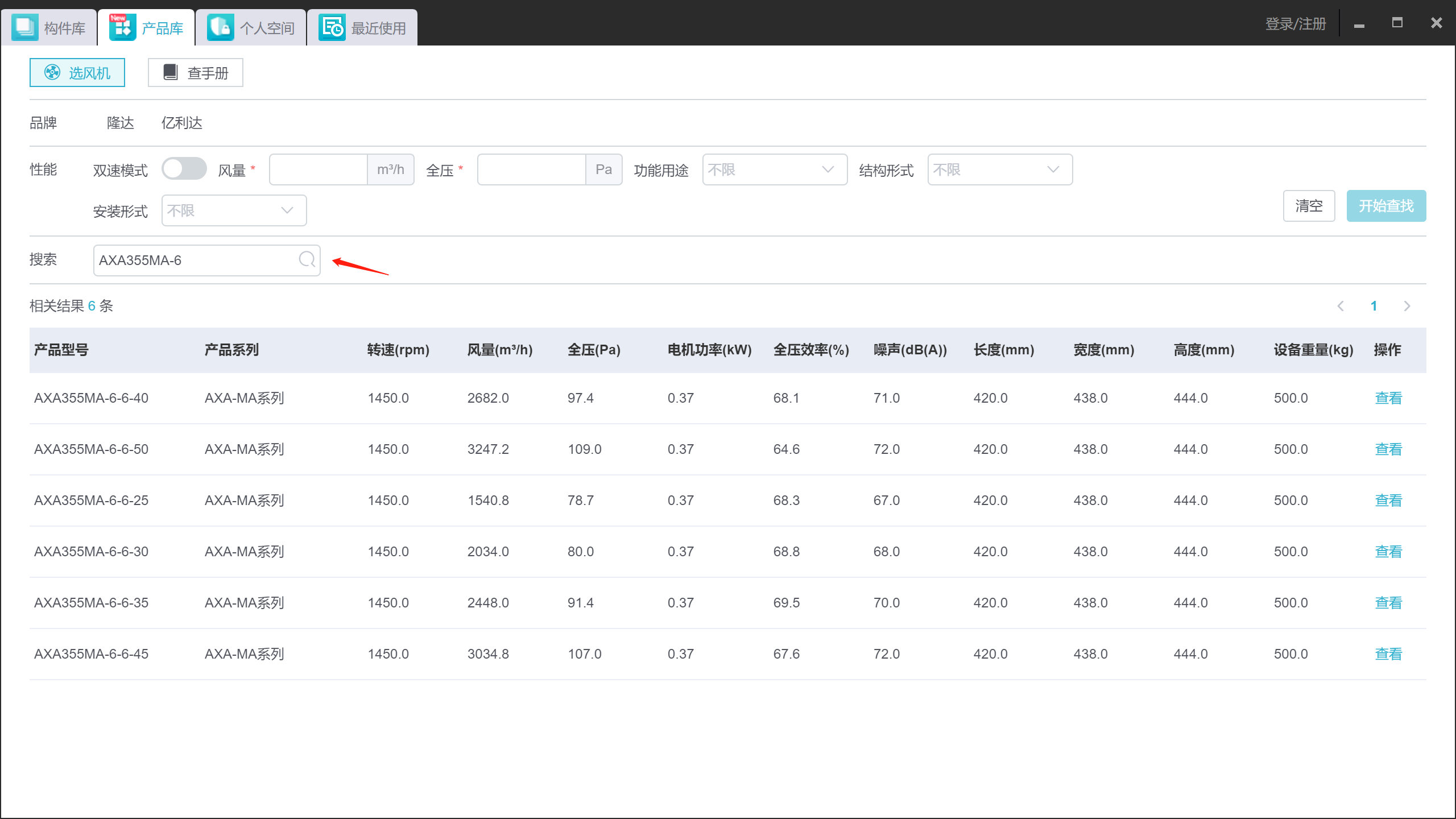Switch to the 个人空间 tab
The height and width of the screenshot is (819, 1456).
251,27
